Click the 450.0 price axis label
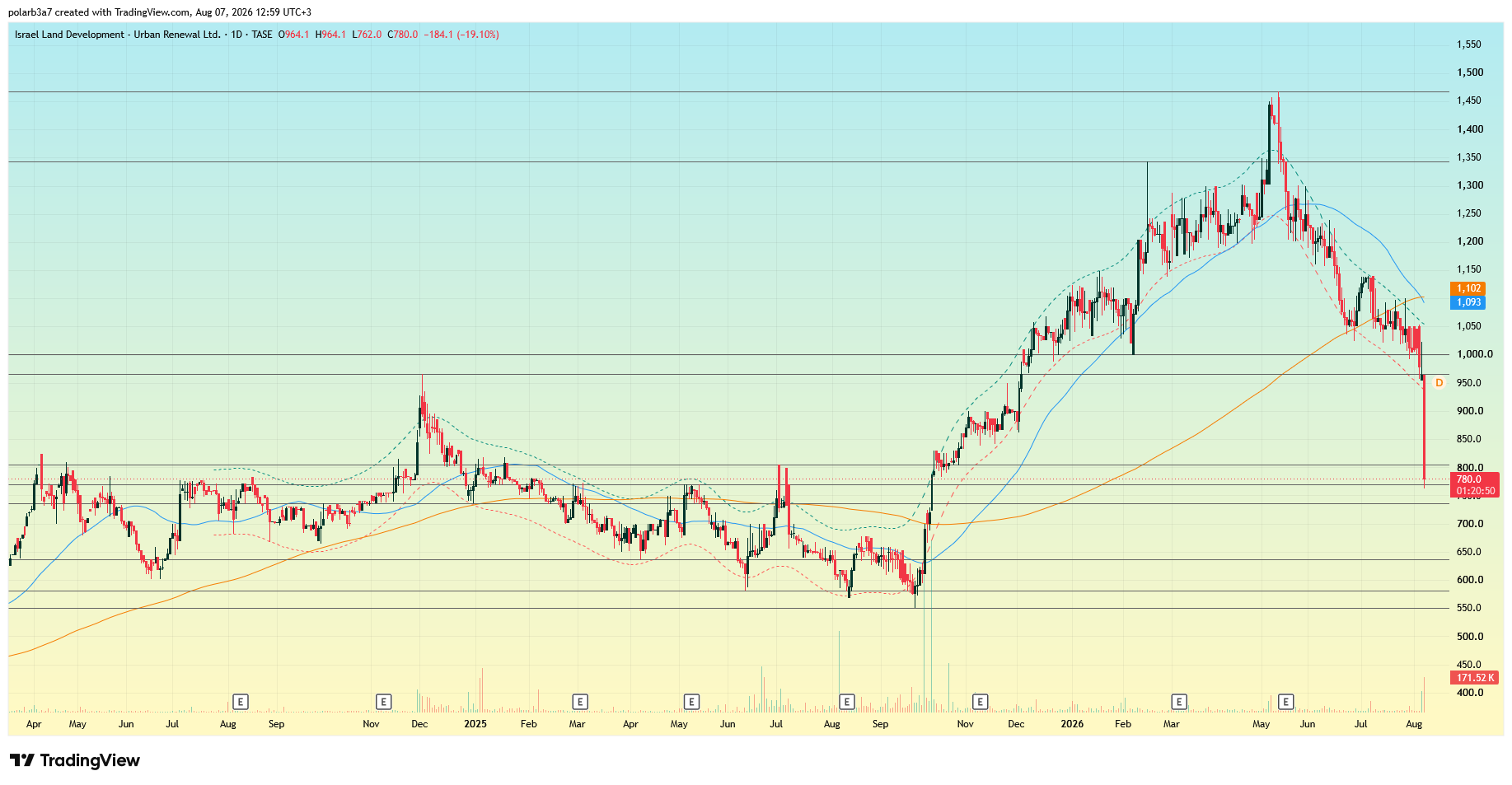The height and width of the screenshot is (785, 1512). tap(1470, 665)
